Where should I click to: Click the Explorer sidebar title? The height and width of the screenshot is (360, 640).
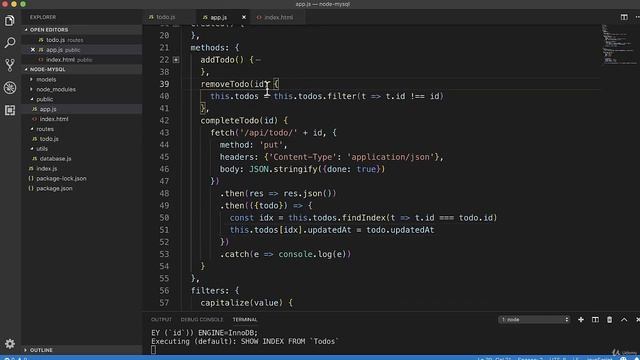[x=43, y=17]
